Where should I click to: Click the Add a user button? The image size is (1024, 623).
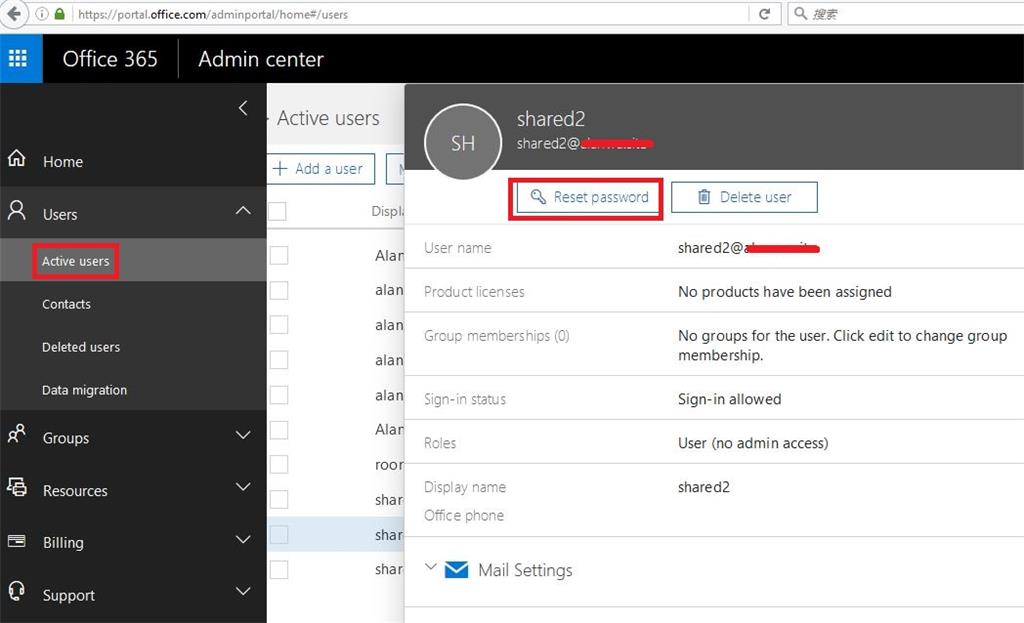coord(321,169)
